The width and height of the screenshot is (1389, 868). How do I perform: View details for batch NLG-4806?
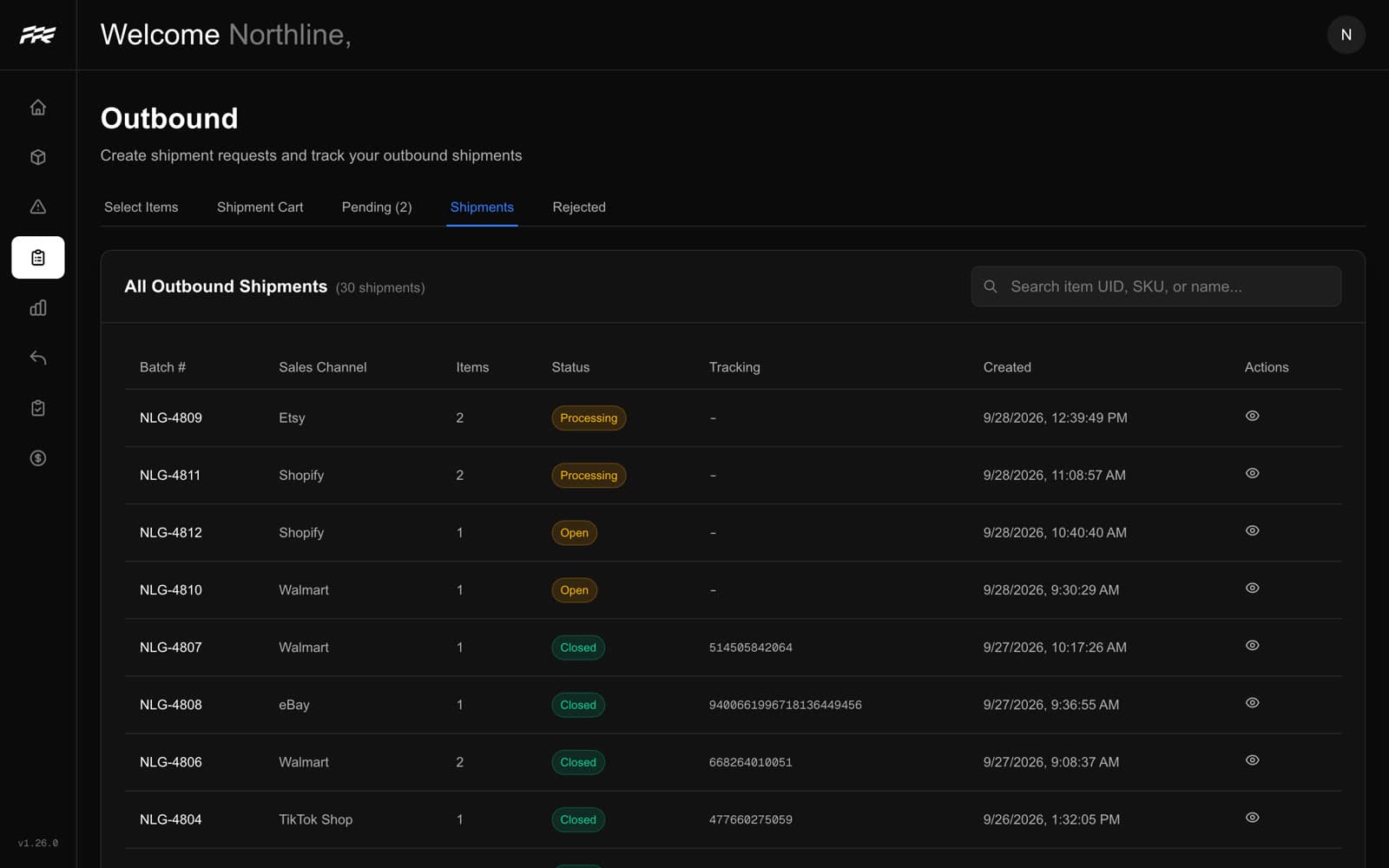[x=1252, y=759]
